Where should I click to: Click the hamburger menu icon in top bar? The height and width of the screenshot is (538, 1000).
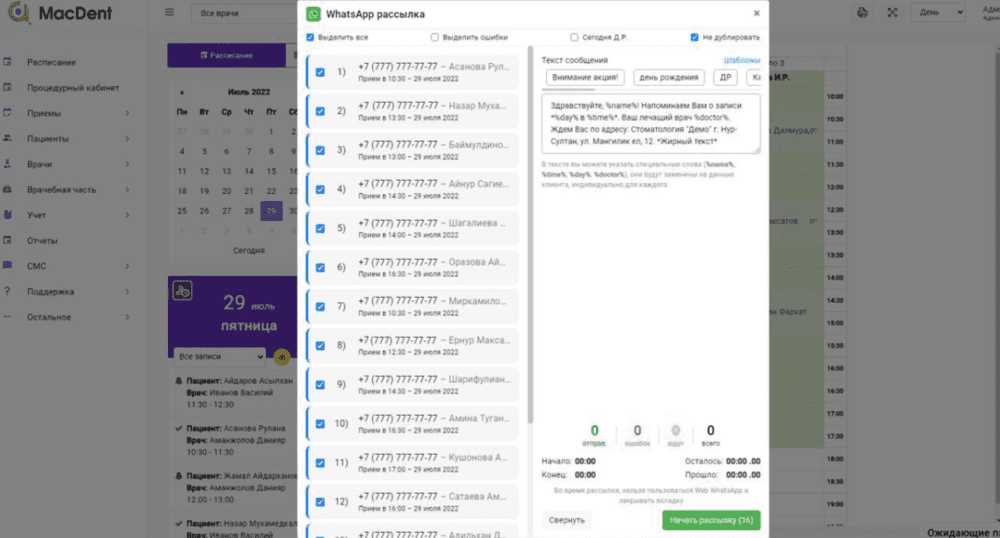tap(170, 13)
